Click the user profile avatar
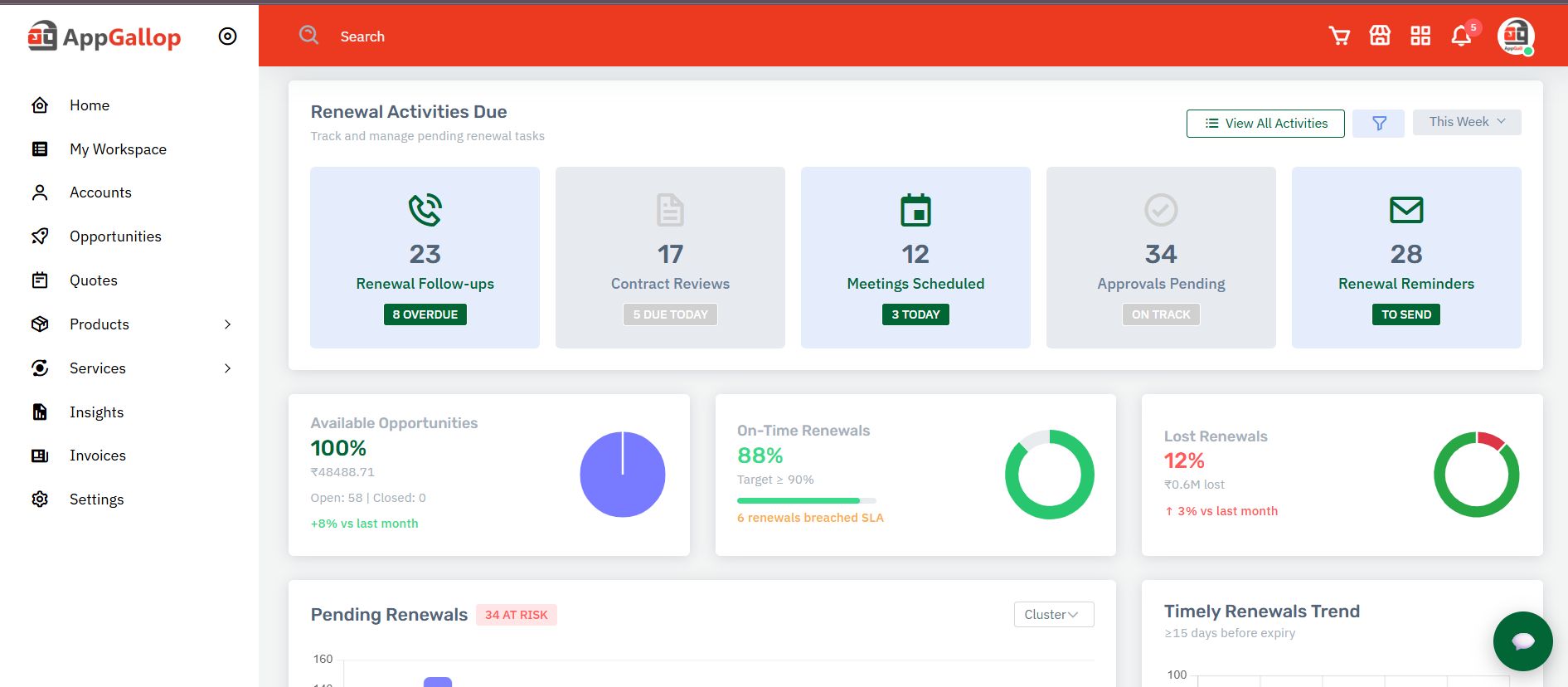 1516,37
